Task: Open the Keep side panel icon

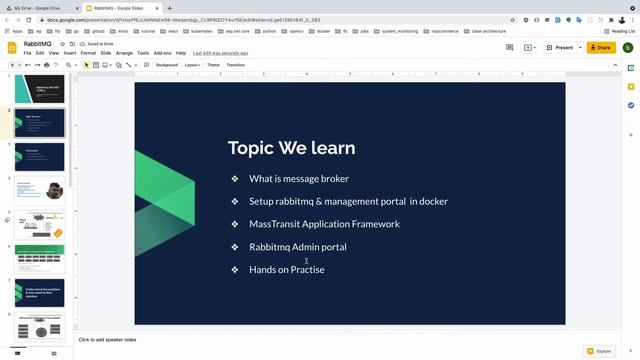Action: click(x=631, y=87)
